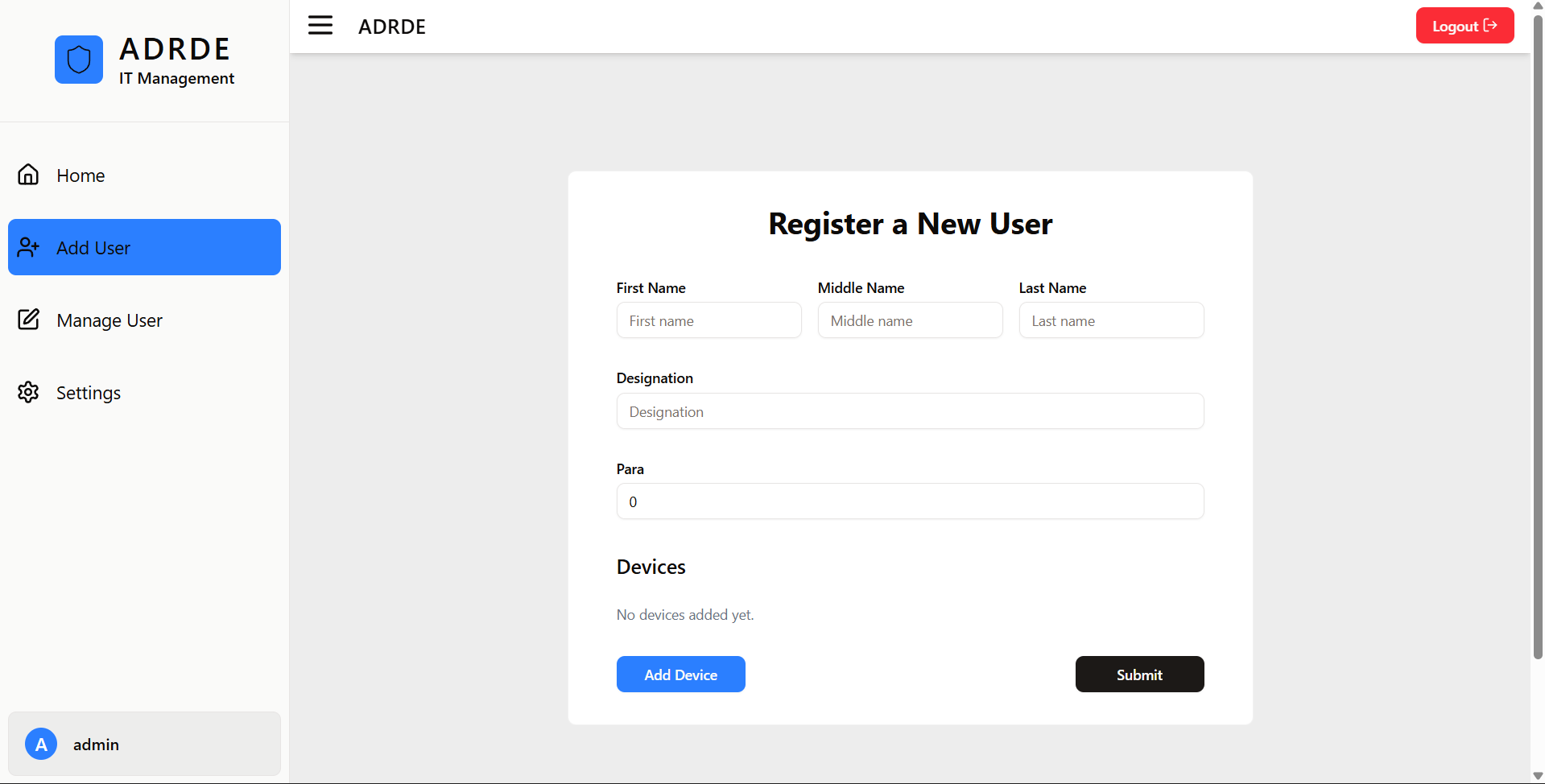Click the Middle name input field
The width and height of the screenshot is (1545, 784).
[x=910, y=320]
